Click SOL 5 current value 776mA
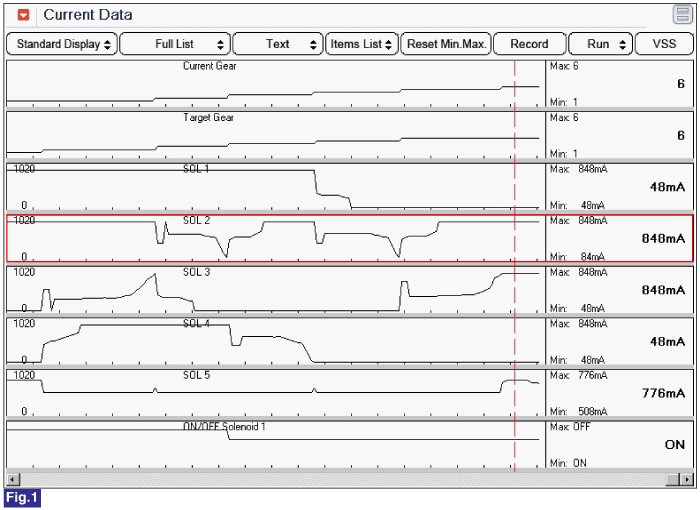700x510 pixels. pyautogui.click(x=663, y=393)
